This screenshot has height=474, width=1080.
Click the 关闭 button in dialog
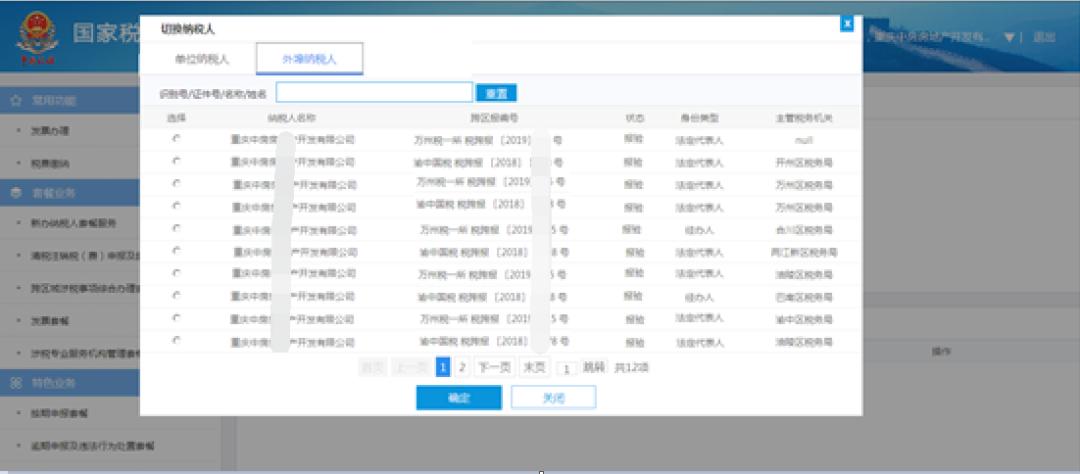coord(553,397)
